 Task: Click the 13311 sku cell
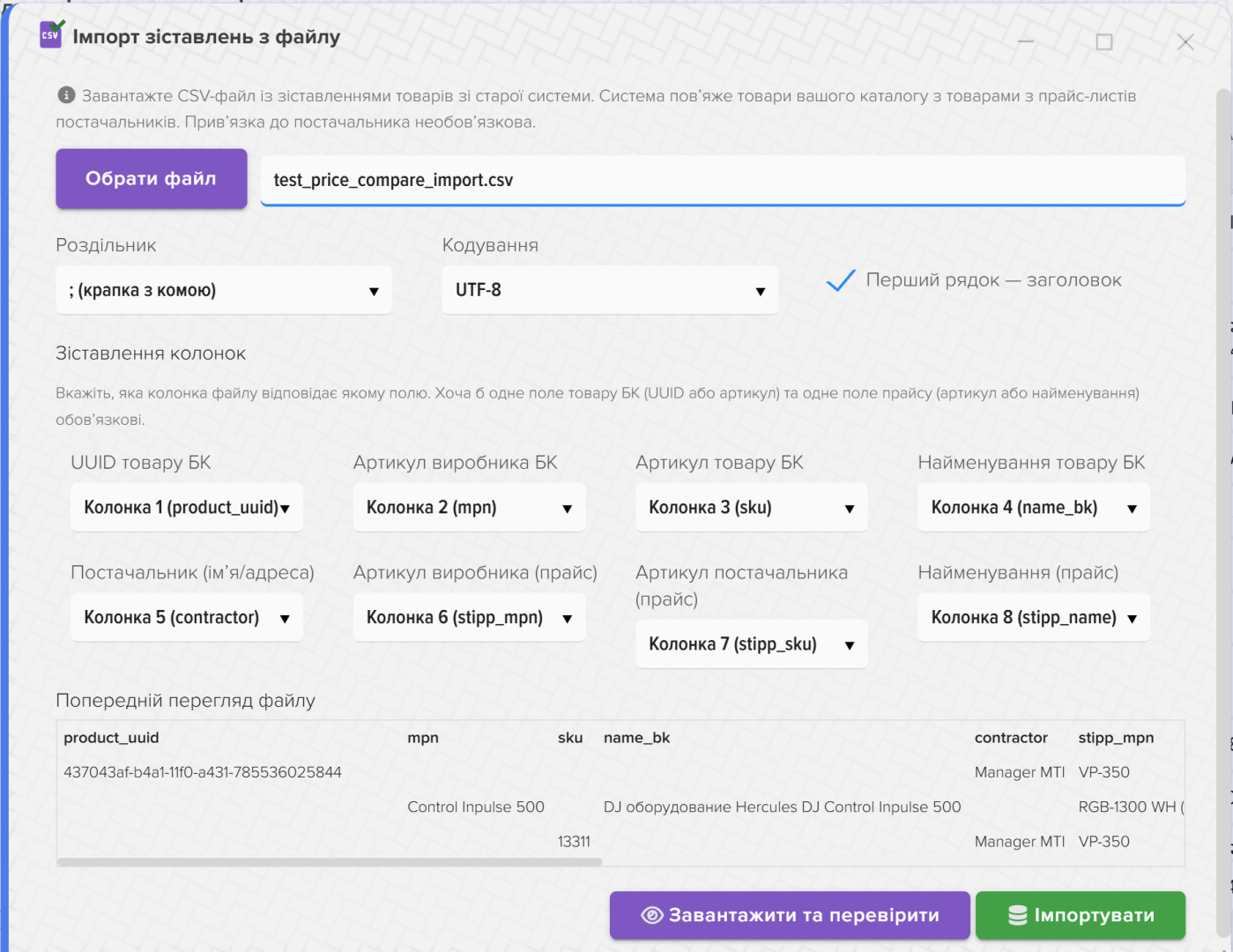click(574, 842)
